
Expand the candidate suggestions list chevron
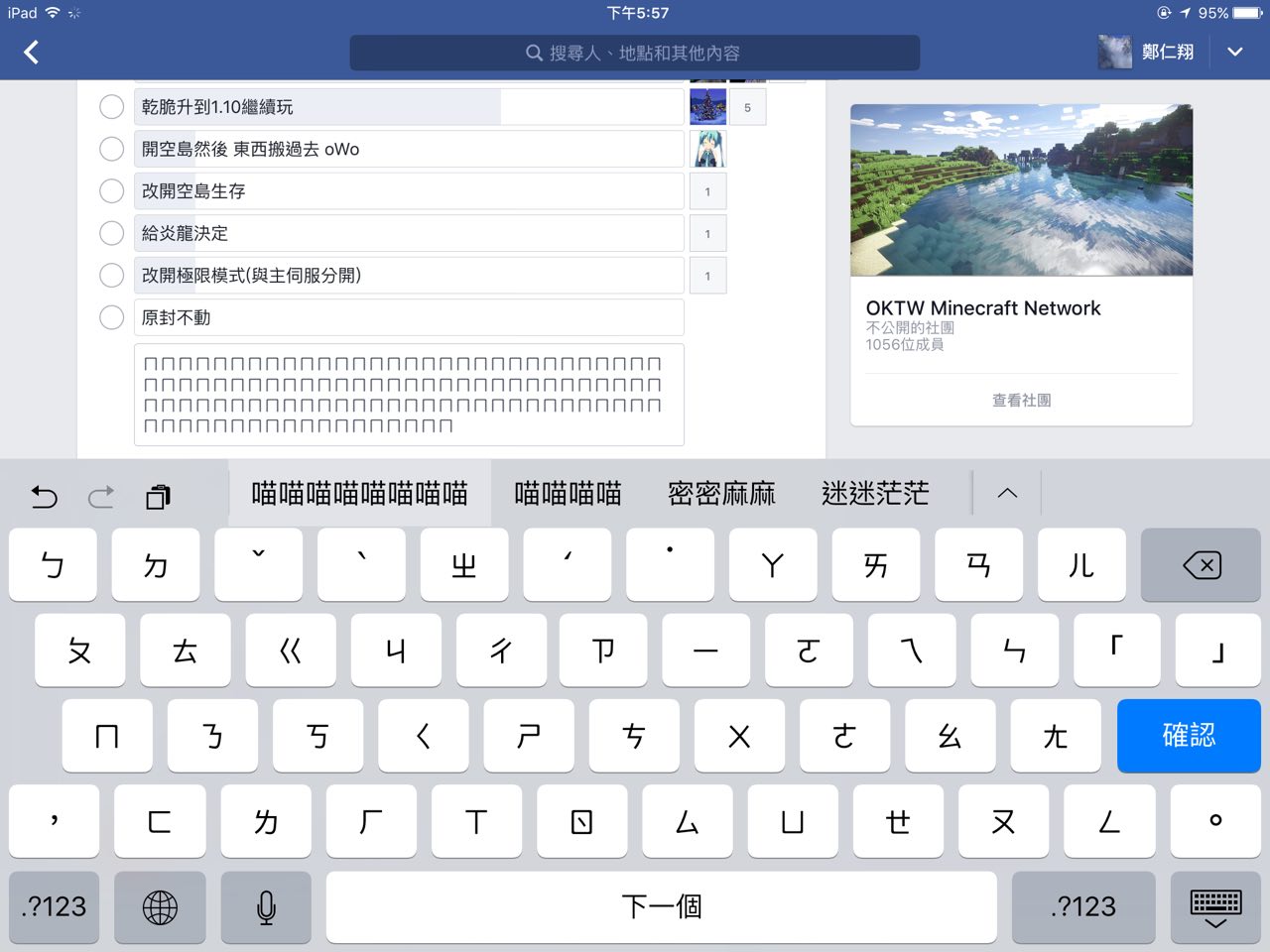click(1007, 493)
